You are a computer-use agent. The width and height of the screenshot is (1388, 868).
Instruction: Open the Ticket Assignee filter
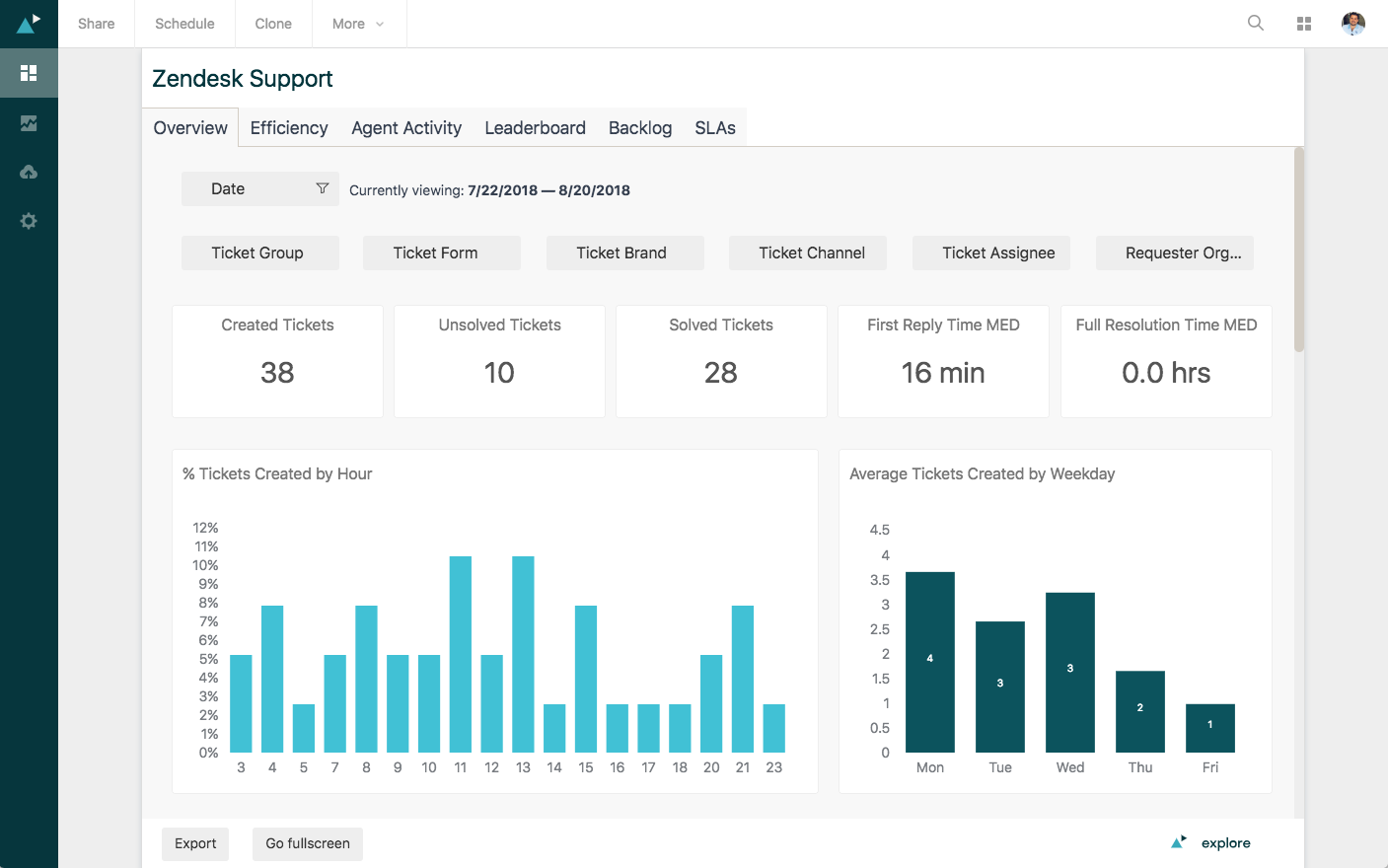point(991,253)
